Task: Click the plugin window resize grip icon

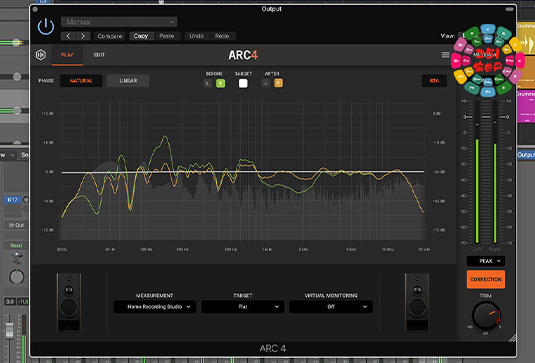Action: [512, 338]
